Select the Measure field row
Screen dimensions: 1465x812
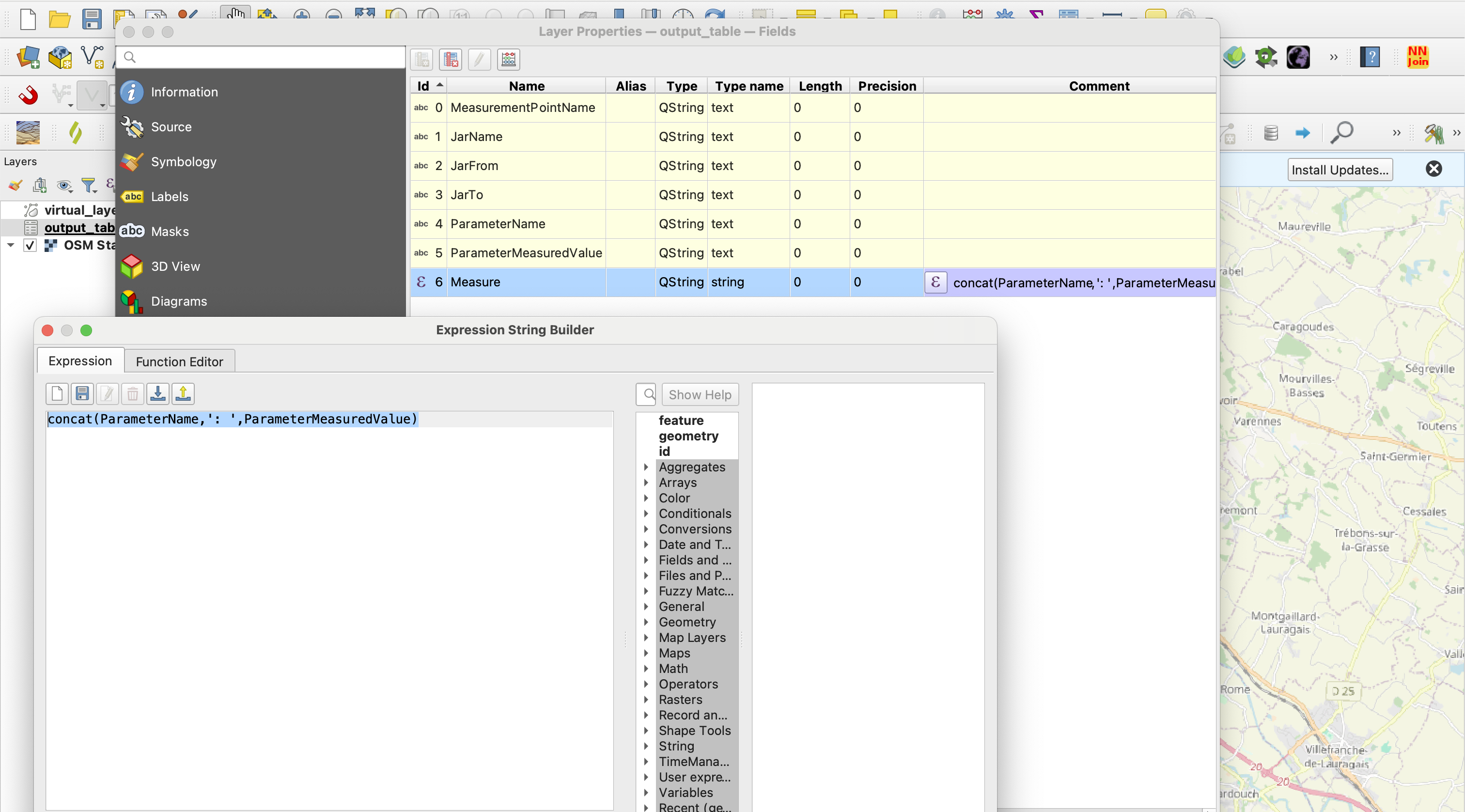coord(813,282)
